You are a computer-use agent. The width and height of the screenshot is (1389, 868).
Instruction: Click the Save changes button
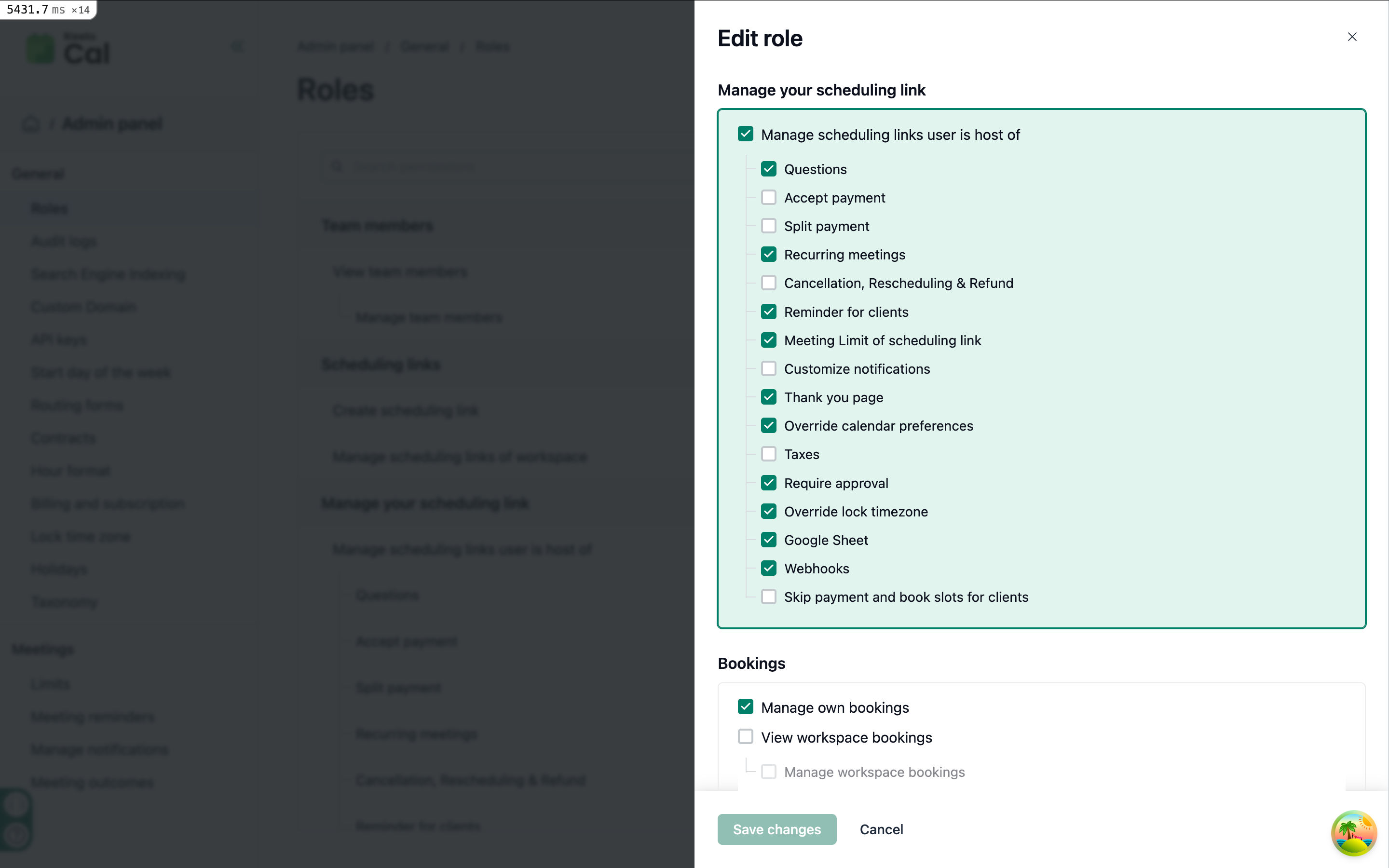(776, 829)
